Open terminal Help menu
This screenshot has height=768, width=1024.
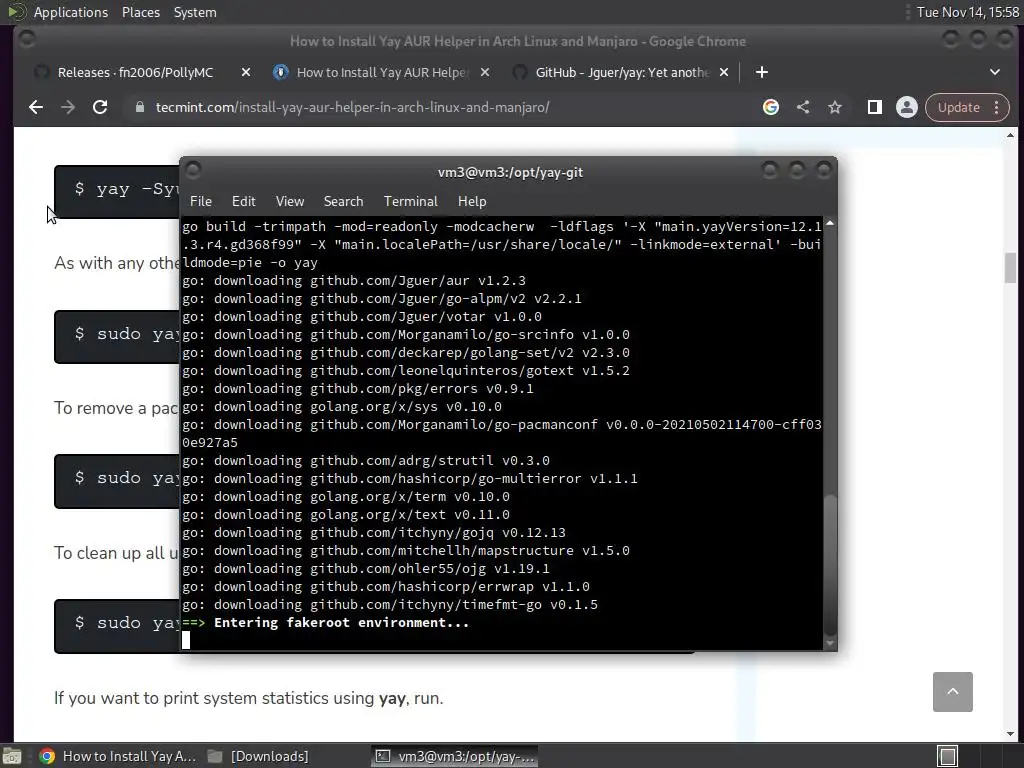click(x=472, y=201)
